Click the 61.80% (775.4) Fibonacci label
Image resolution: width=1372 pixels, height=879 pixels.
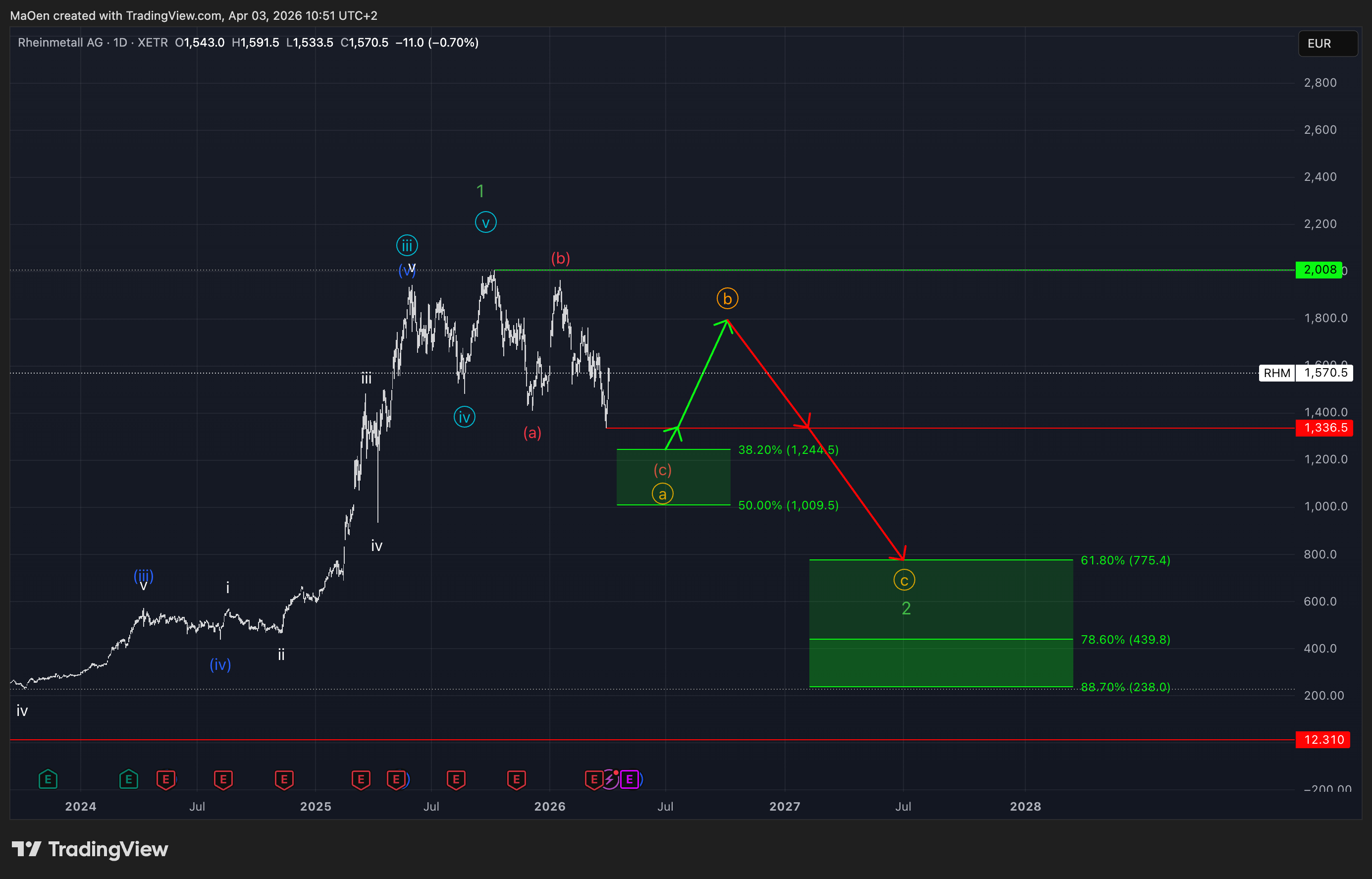1125,560
